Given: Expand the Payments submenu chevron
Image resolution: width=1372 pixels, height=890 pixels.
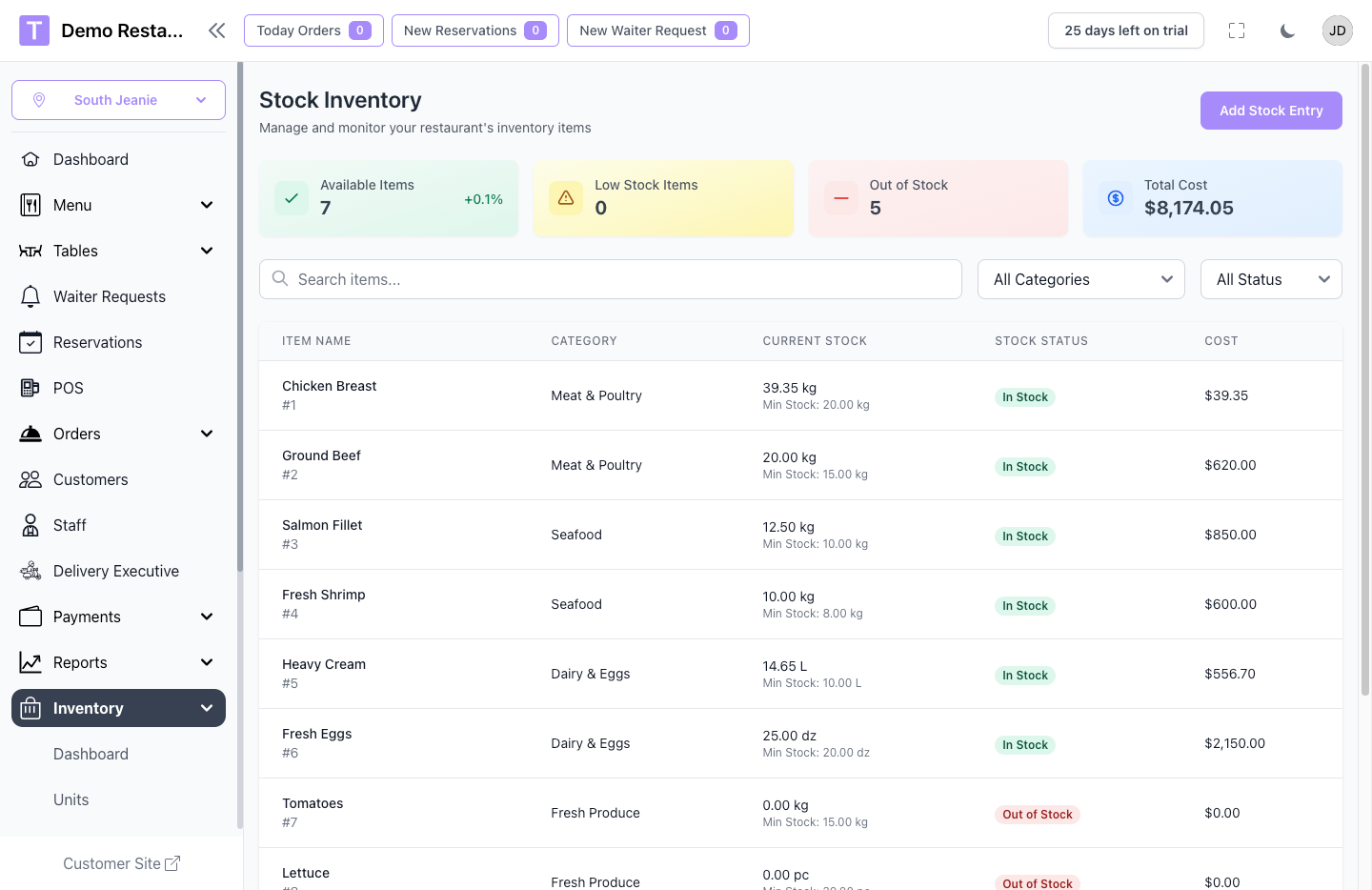Looking at the screenshot, I should point(207,617).
